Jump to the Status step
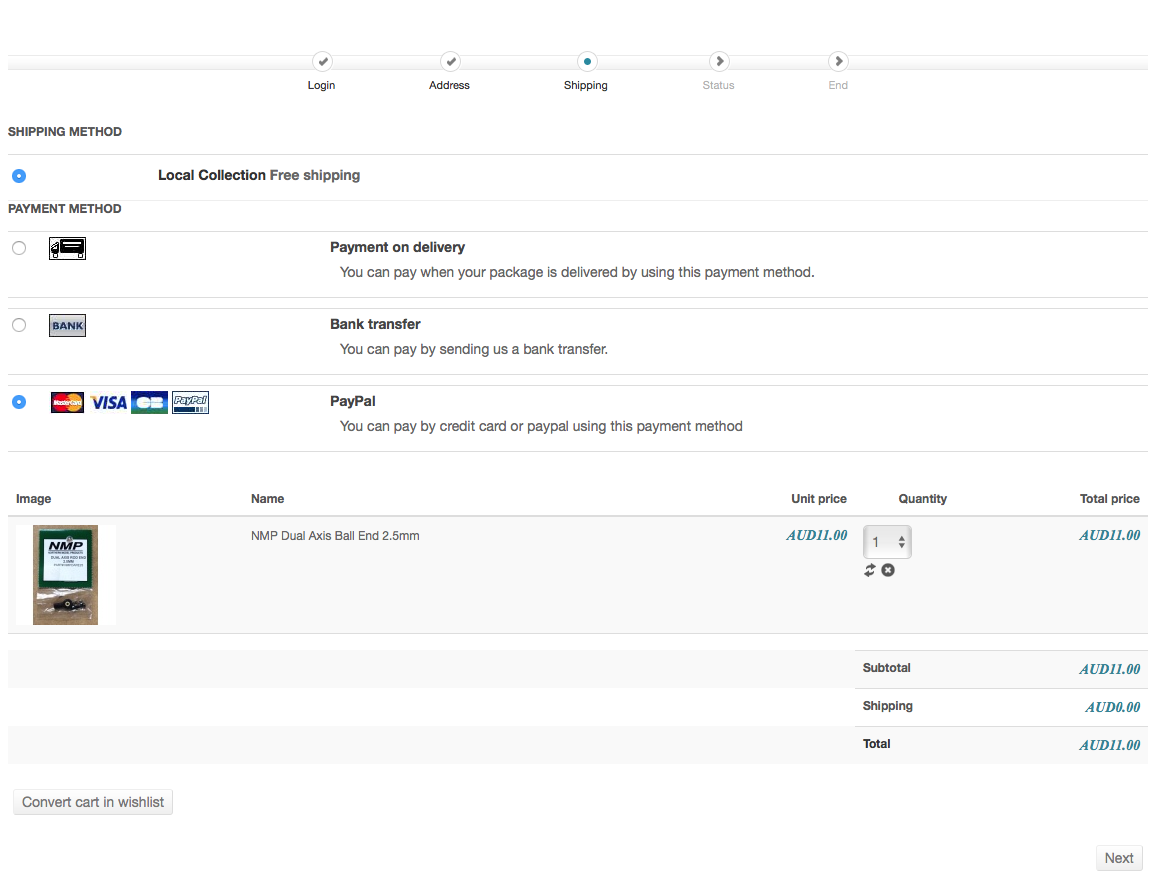This screenshot has height=886, width=1161. 719,62
